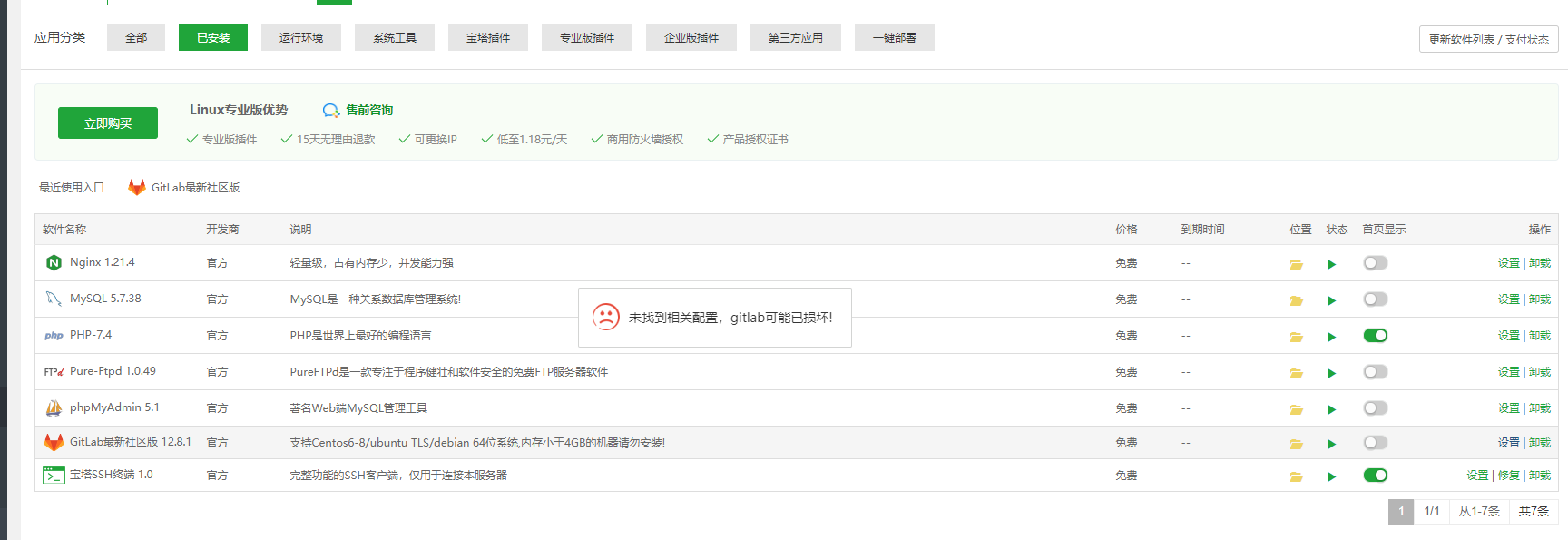Select the 宝塔插件 category tab
This screenshot has height=540, width=1568.
[x=488, y=37]
